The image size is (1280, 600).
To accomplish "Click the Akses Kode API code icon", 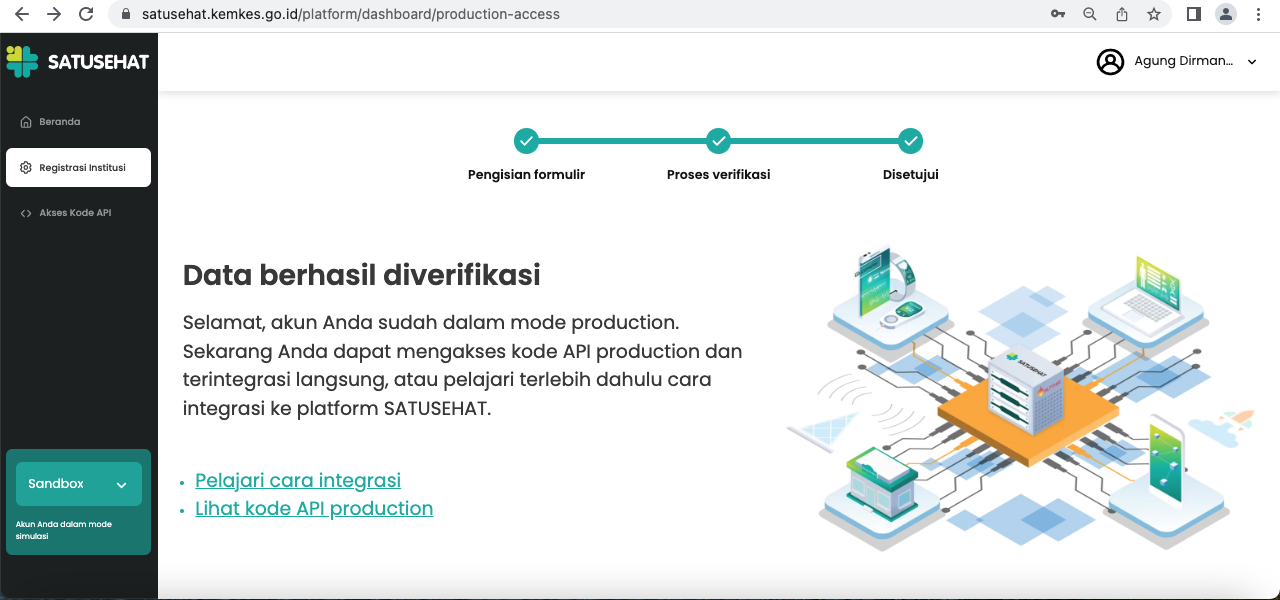I will 26,213.
